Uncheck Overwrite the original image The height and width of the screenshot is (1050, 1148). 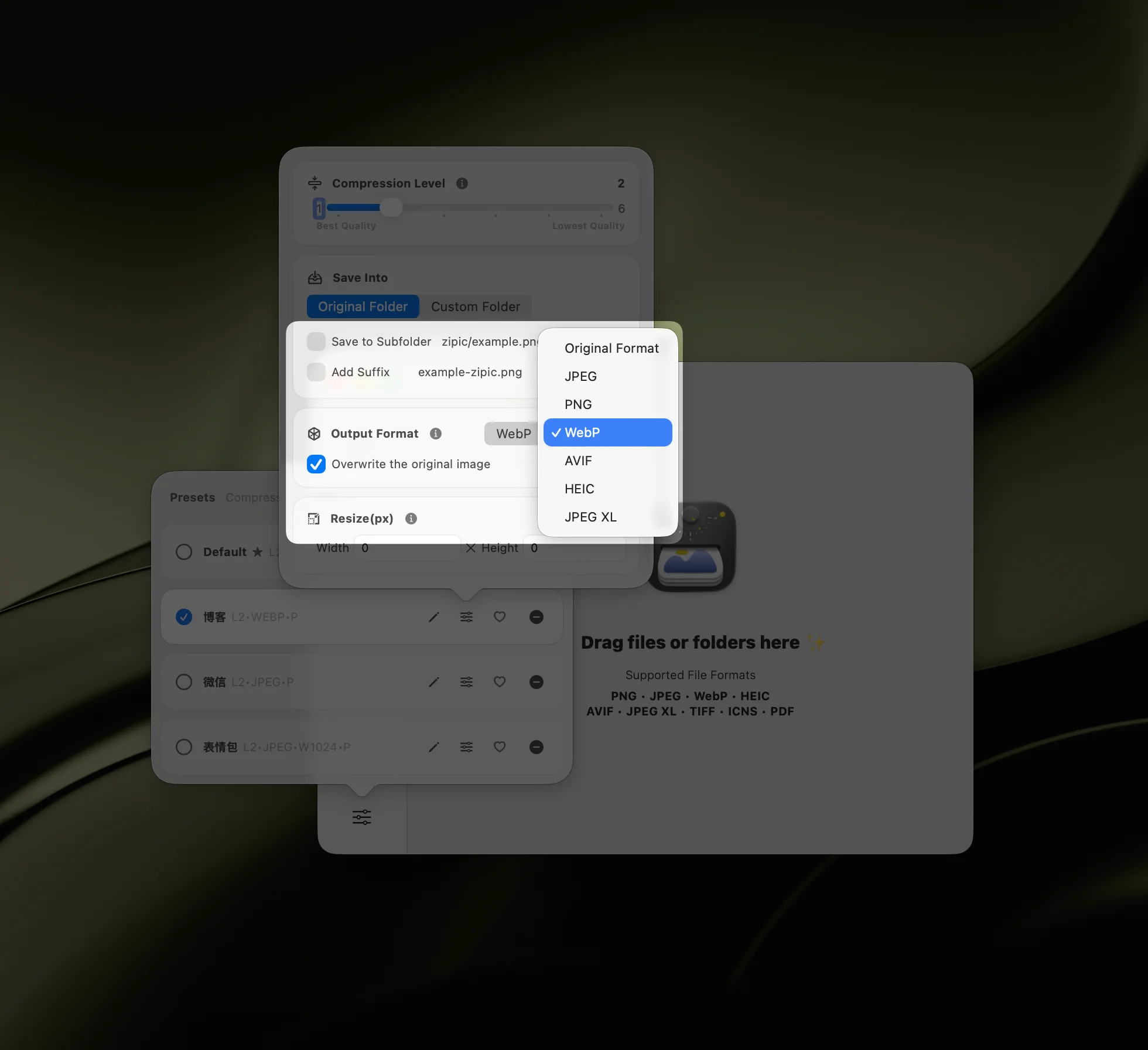[316, 464]
